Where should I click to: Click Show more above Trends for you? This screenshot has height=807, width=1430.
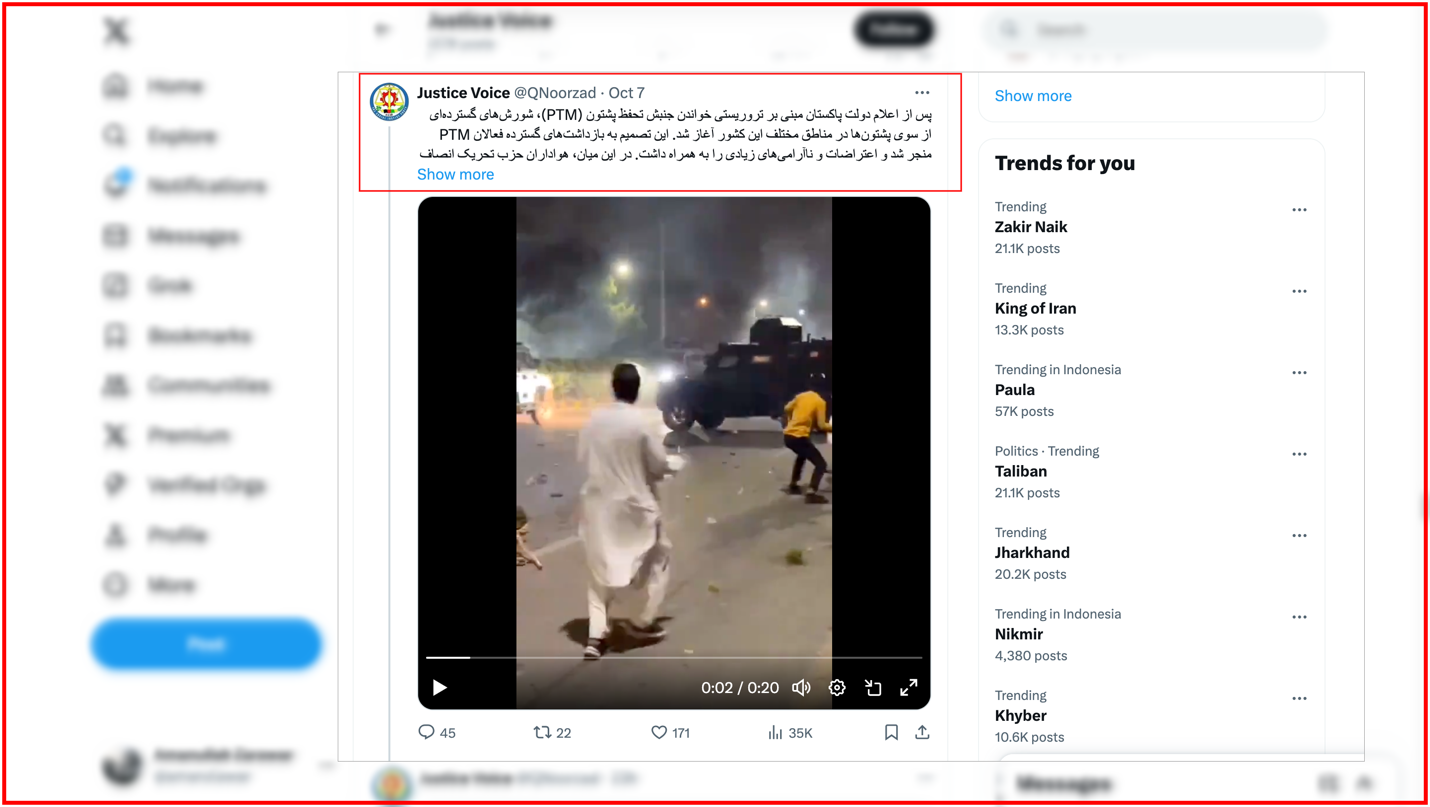(x=1033, y=96)
